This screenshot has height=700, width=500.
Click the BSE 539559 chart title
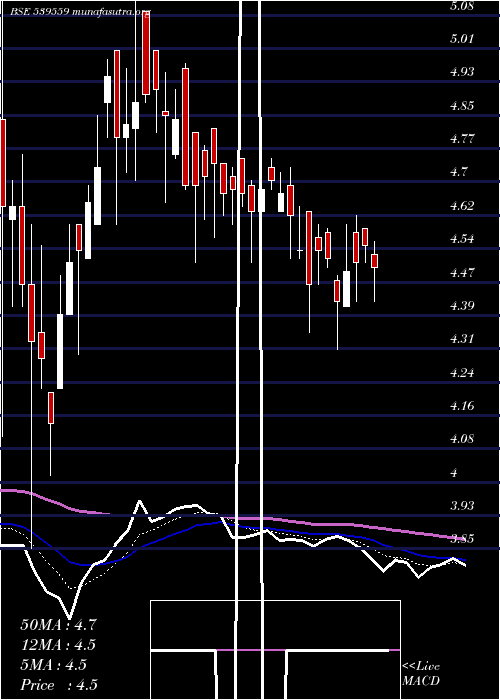(x=80, y=12)
